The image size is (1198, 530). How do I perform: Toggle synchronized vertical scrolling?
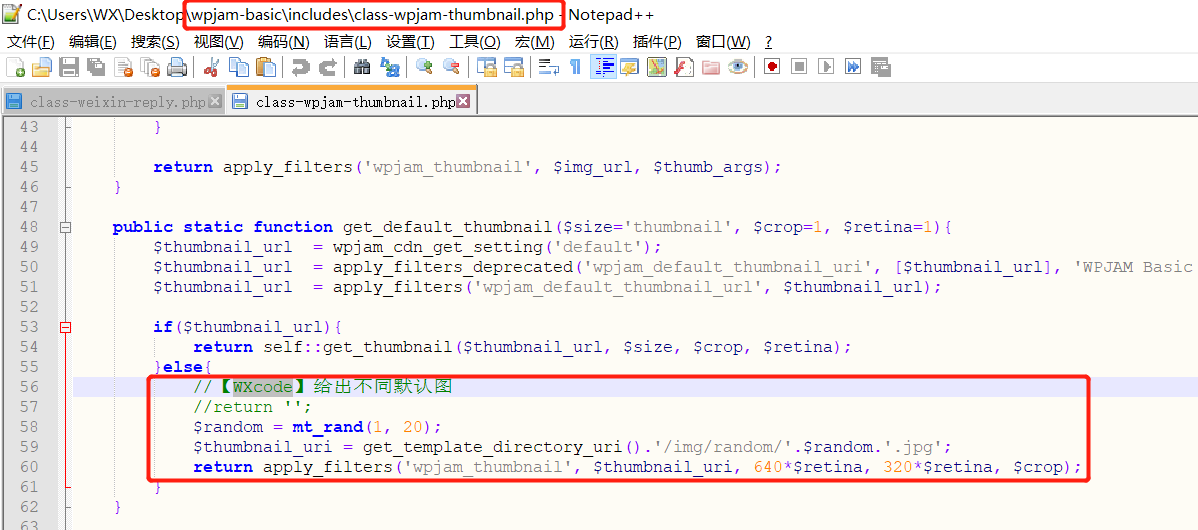(487, 67)
